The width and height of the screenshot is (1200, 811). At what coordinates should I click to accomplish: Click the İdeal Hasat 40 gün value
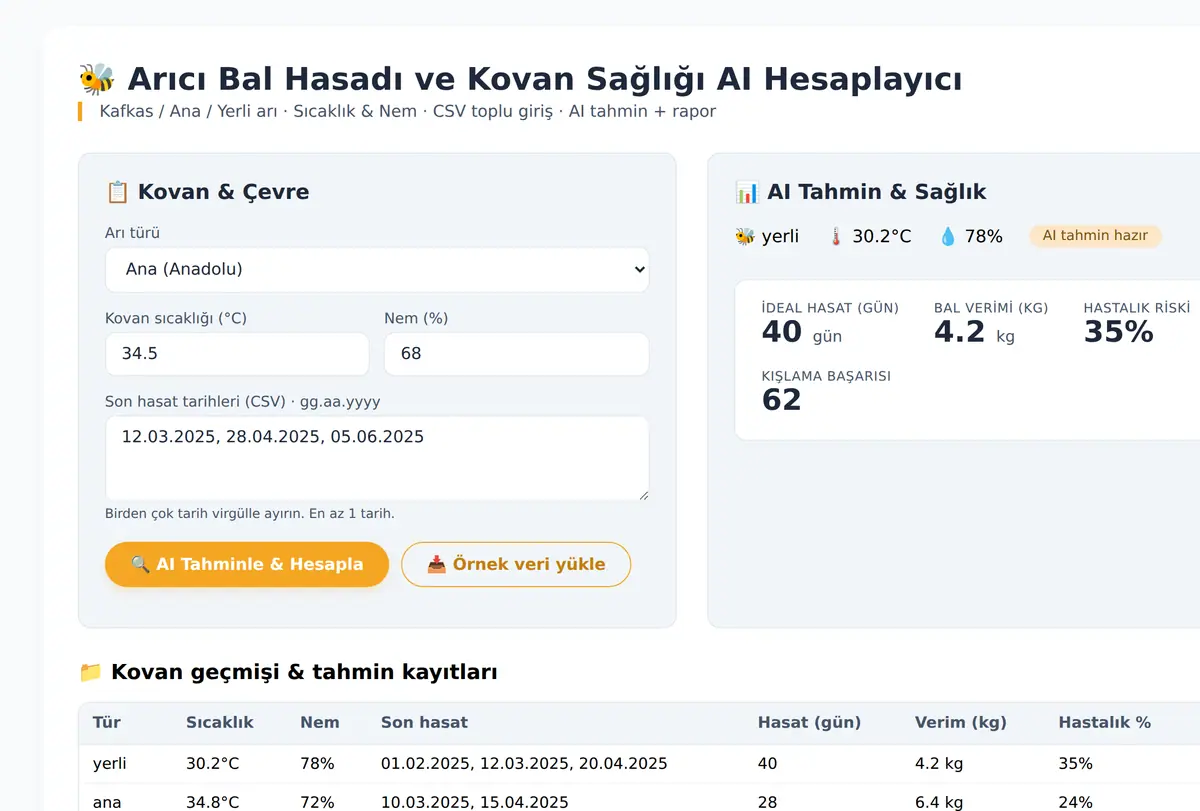[x=802, y=332]
